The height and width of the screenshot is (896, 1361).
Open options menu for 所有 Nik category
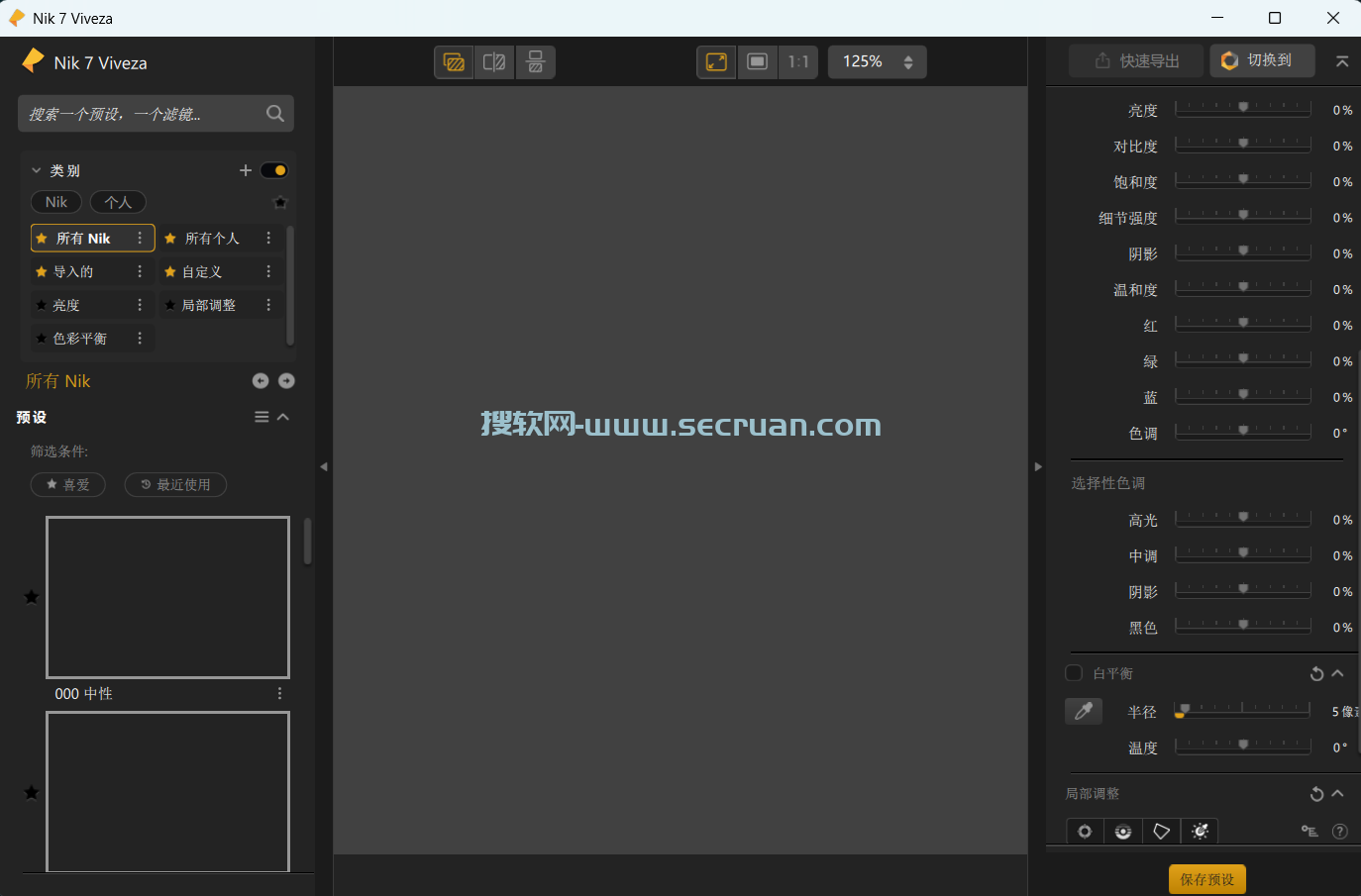pos(140,238)
